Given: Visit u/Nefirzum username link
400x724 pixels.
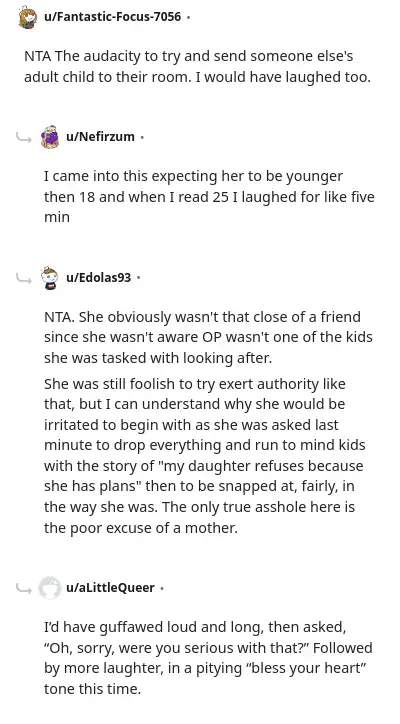Looking at the screenshot, I should point(100,137).
